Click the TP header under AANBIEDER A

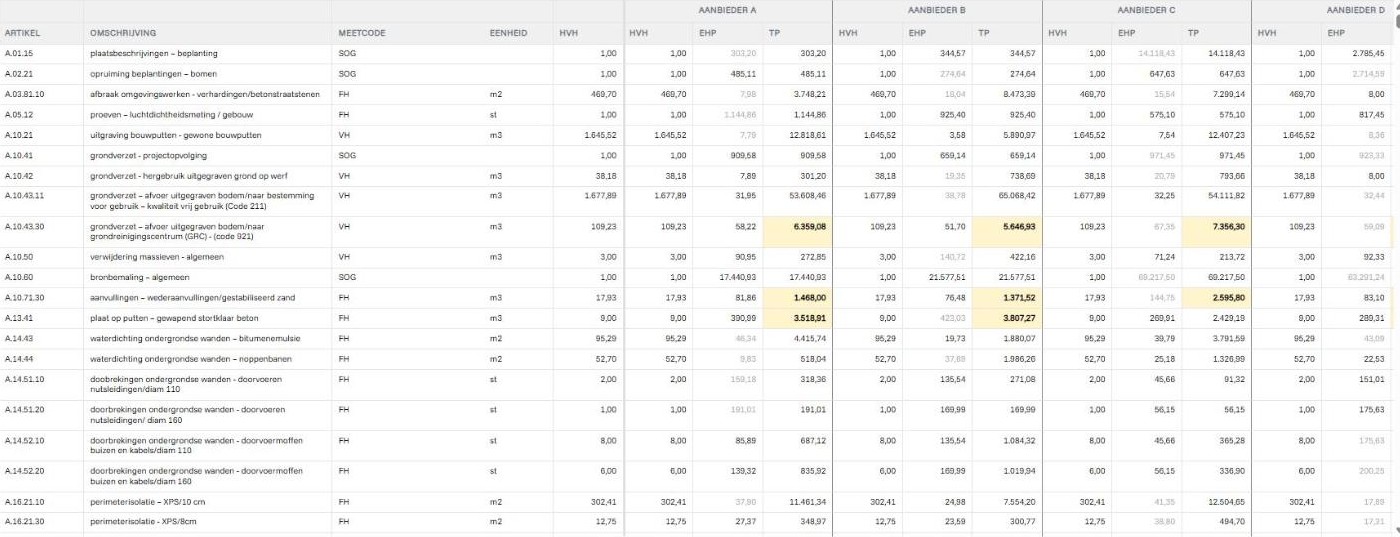pos(774,33)
